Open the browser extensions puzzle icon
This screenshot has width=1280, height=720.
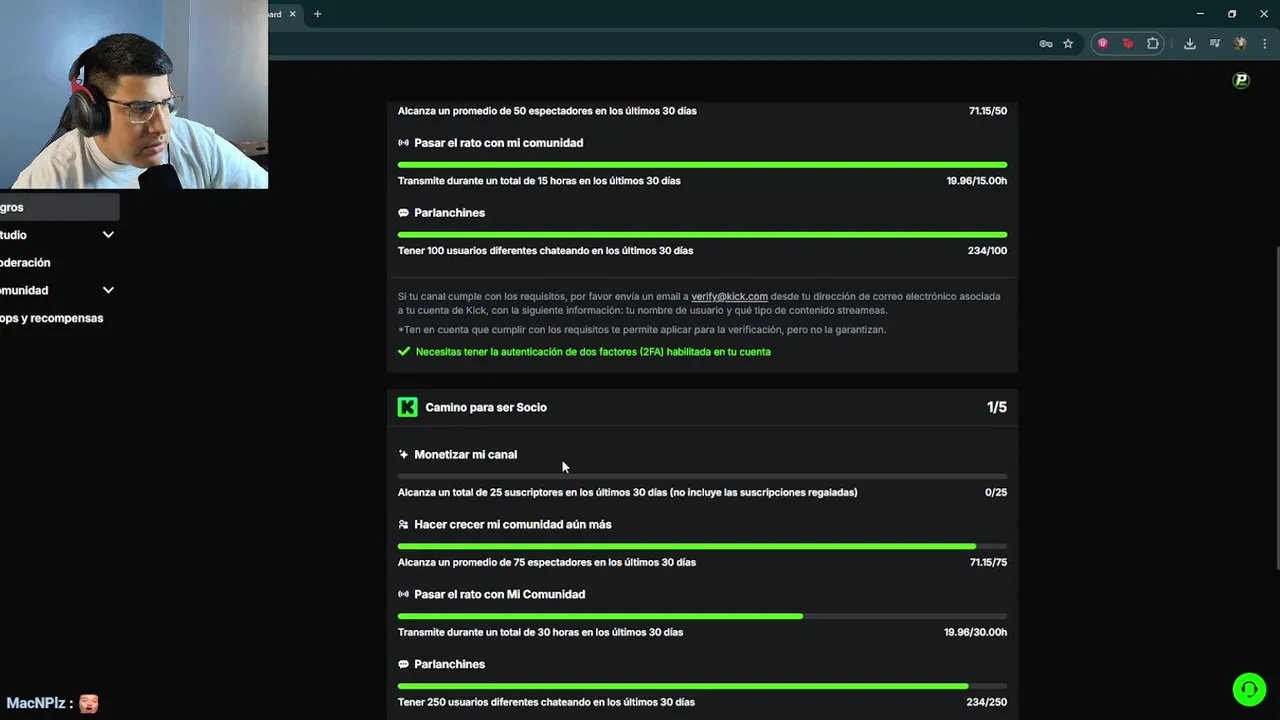pyautogui.click(x=1153, y=44)
